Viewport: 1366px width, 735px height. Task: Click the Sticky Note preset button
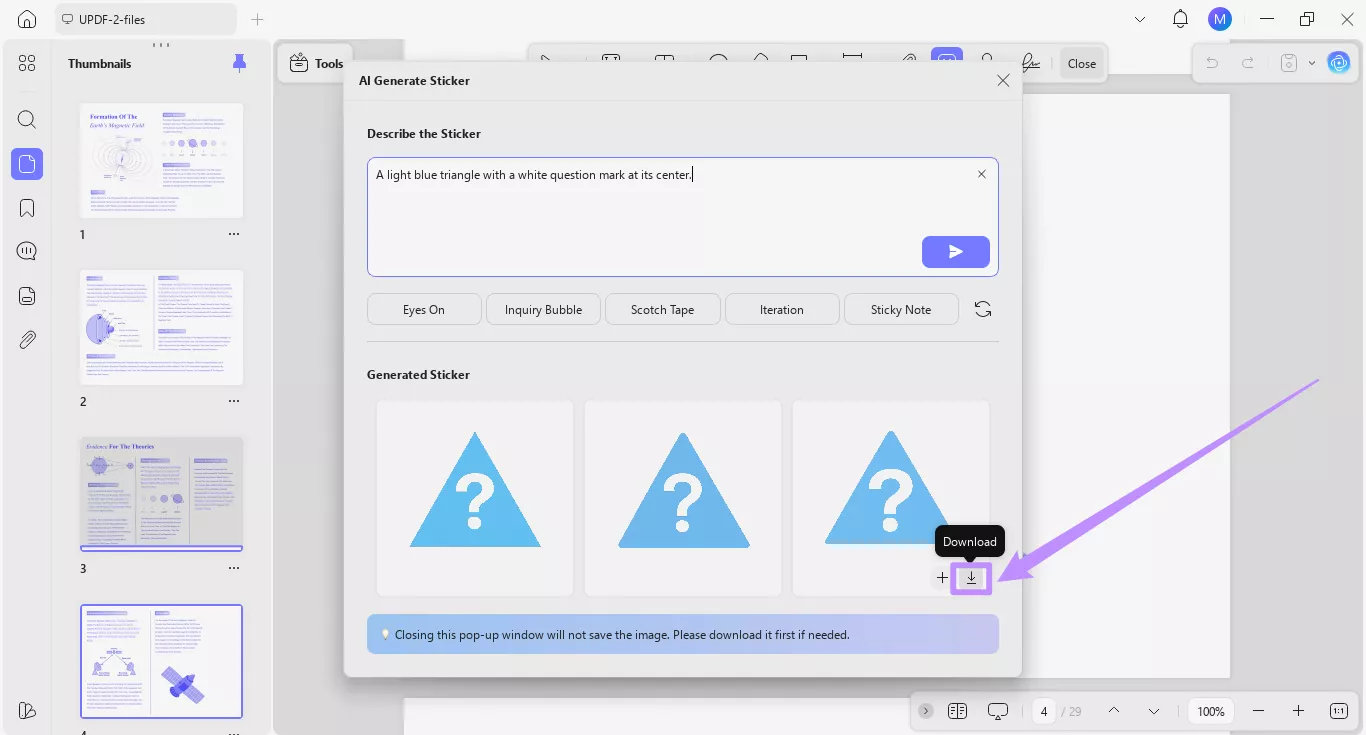(x=901, y=309)
